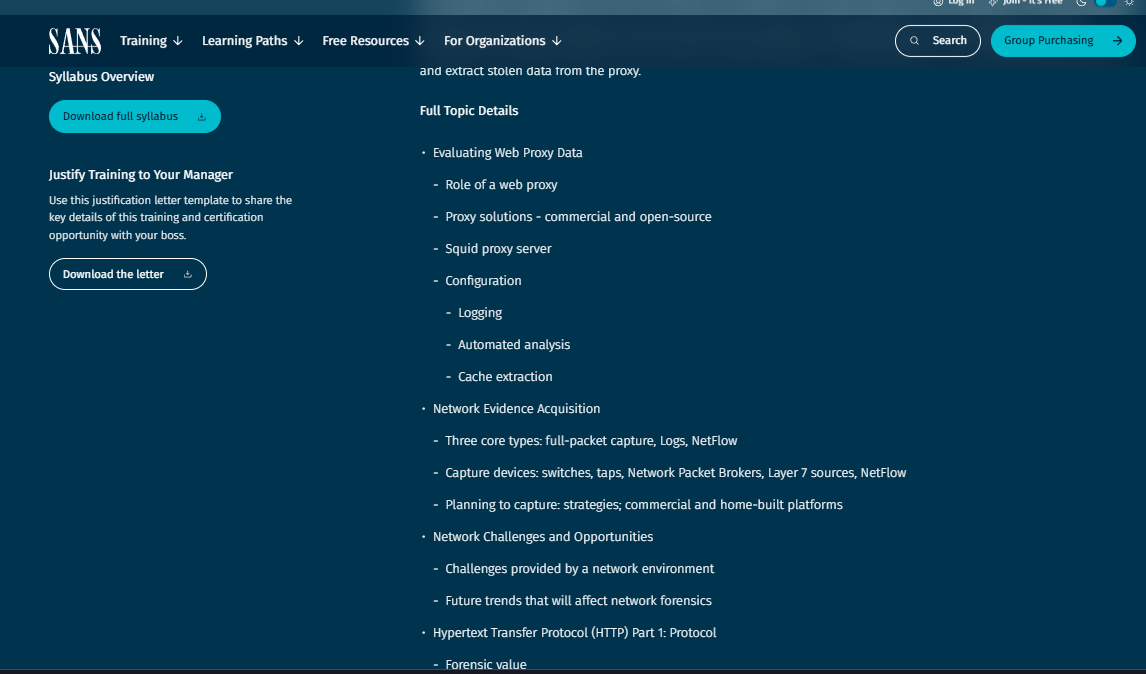1146x674 pixels.
Task: Click Download full syllabus button
Action: pyautogui.click(x=134, y=116)
